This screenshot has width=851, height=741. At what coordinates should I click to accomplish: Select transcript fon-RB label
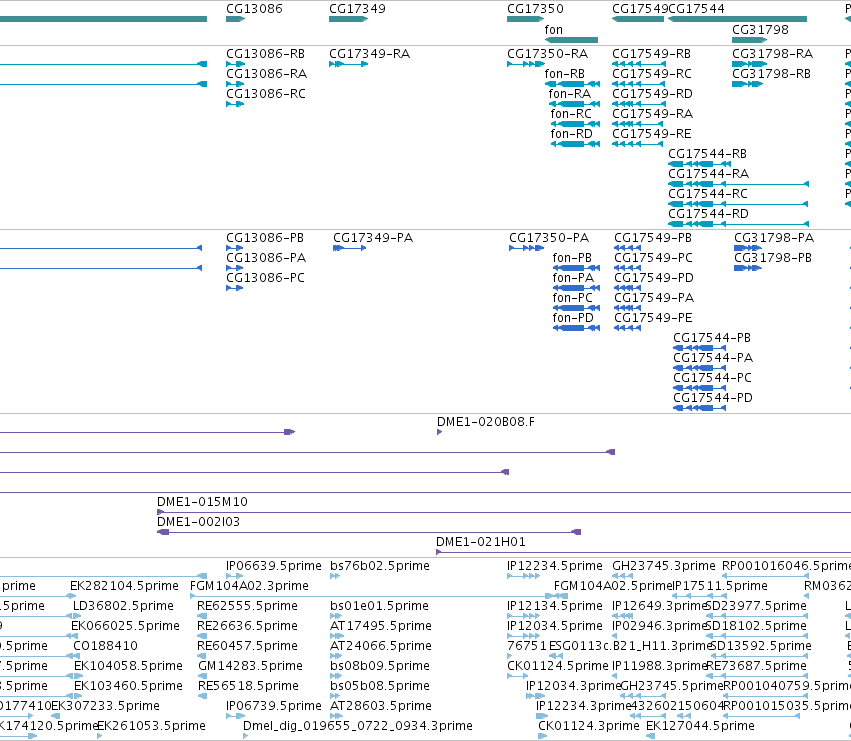pyautogui.click(x=564, y=74)
